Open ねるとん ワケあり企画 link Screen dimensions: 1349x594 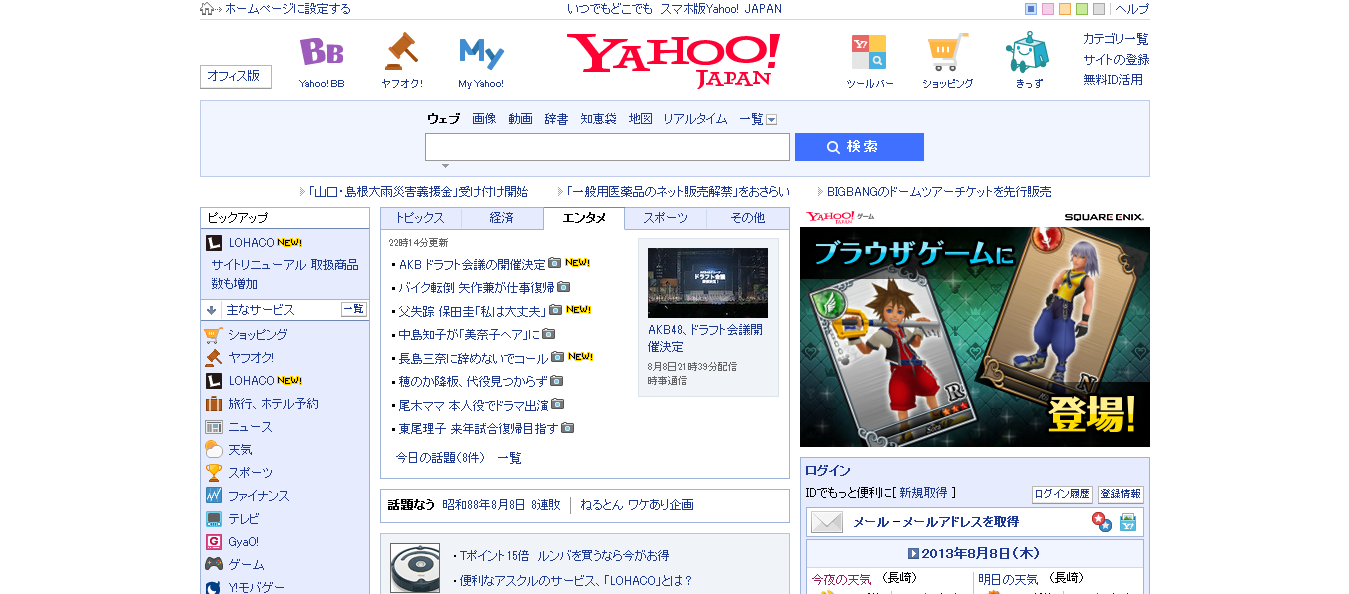[637, 505]
